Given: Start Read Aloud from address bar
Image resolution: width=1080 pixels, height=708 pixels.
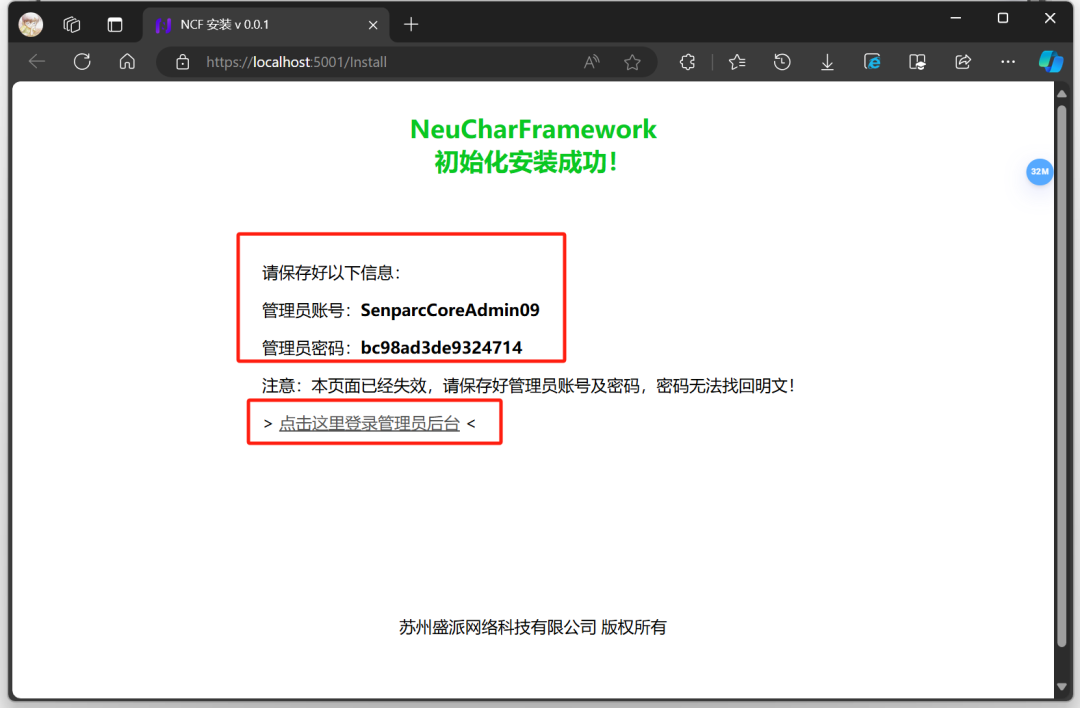Looking at the screenshot, I should pos(592,62).
